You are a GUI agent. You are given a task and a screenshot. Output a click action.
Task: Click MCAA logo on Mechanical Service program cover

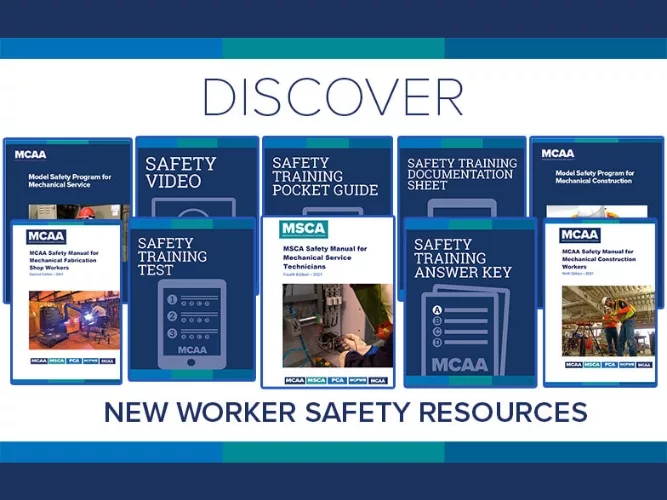30,154
